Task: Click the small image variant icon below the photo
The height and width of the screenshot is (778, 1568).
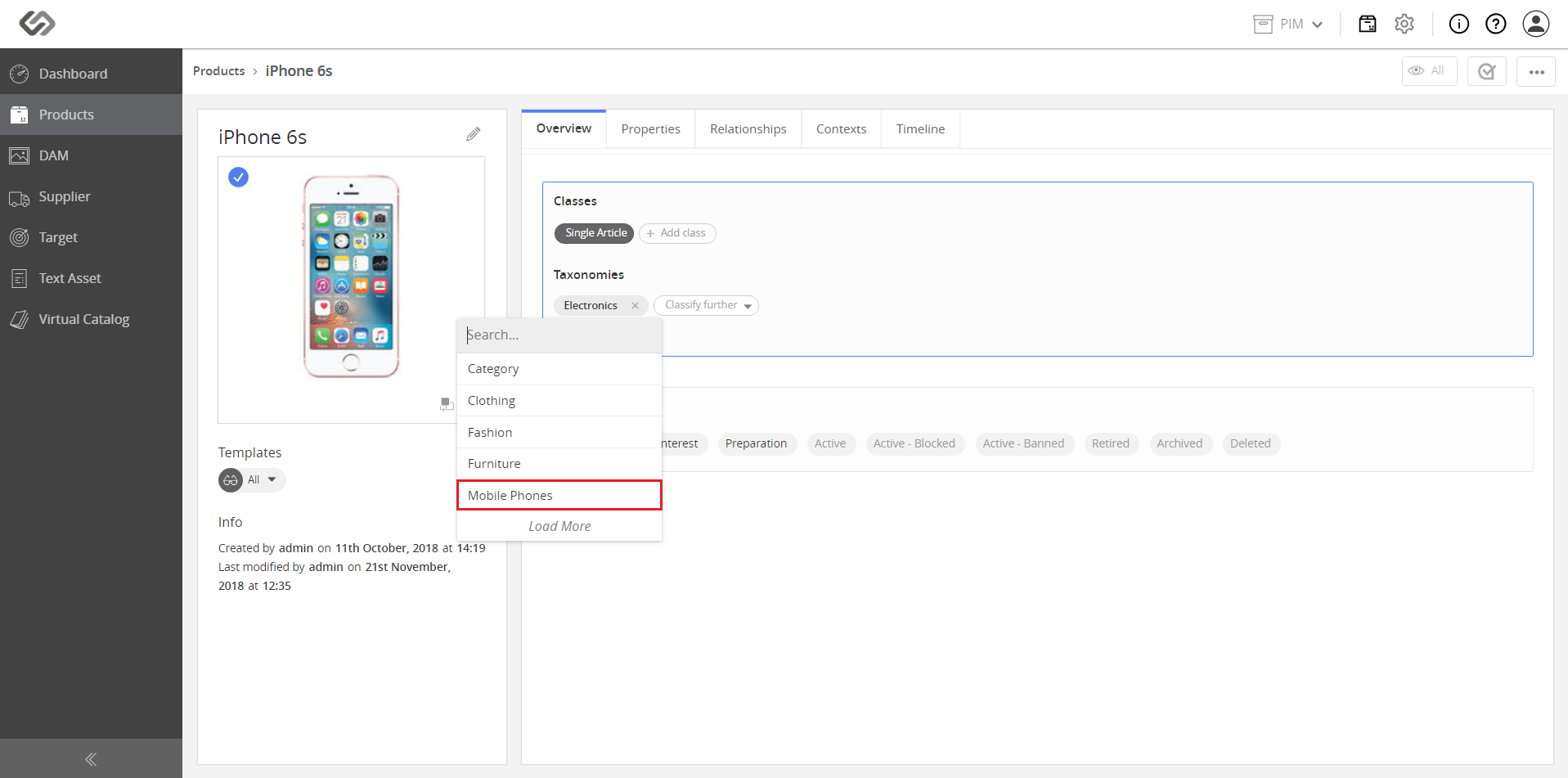Action: pyautogui.click(x=447, y=403)
